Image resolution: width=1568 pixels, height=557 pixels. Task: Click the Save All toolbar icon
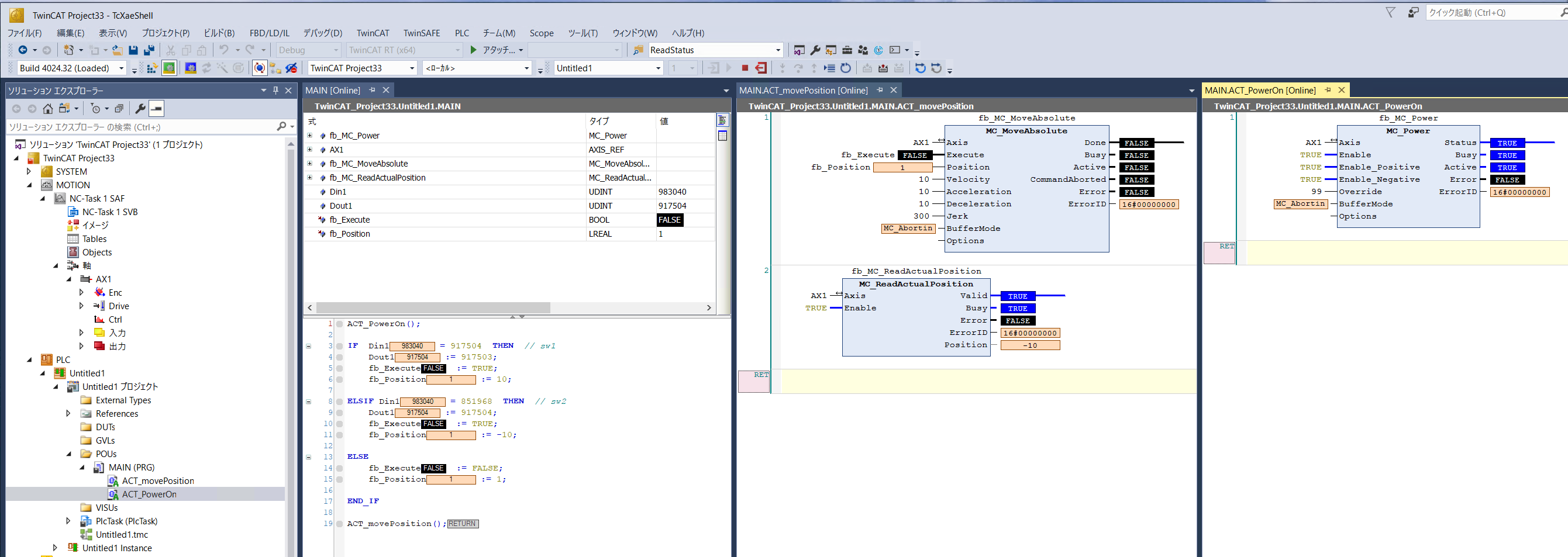click(149, 50)
